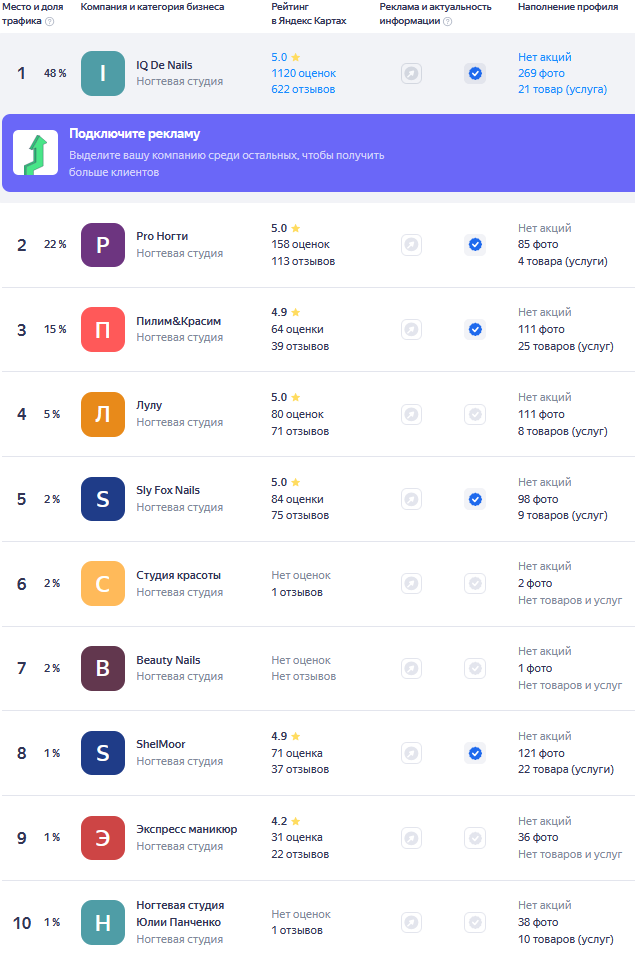The width and height of the screenshot is (635, 960).
Task: Click advertising status icon for Юлии Панченко studio
Action: [411, 922]
